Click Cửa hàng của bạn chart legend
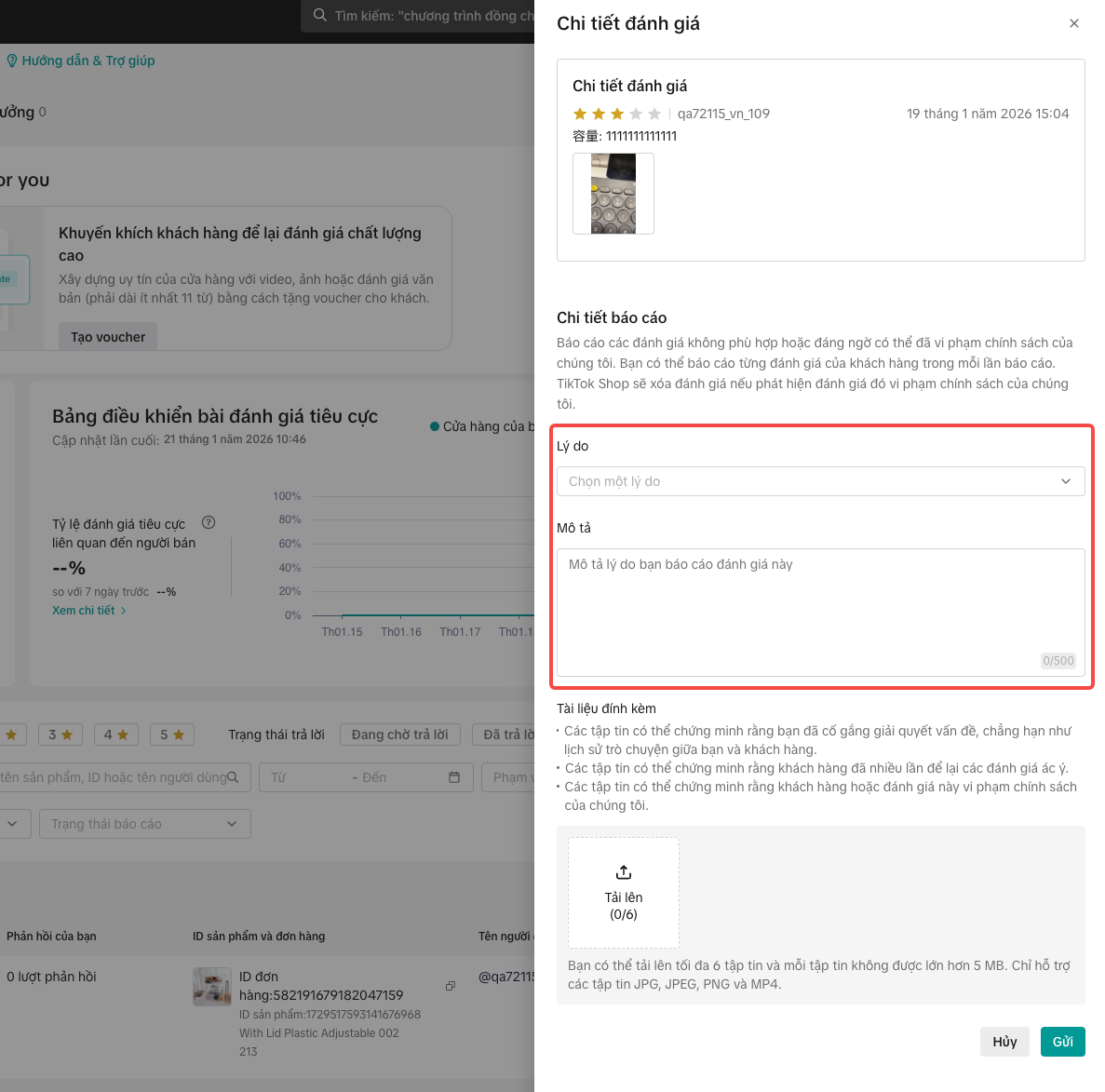Screen dimensions: 1105x1092 (x=483, y=426)
